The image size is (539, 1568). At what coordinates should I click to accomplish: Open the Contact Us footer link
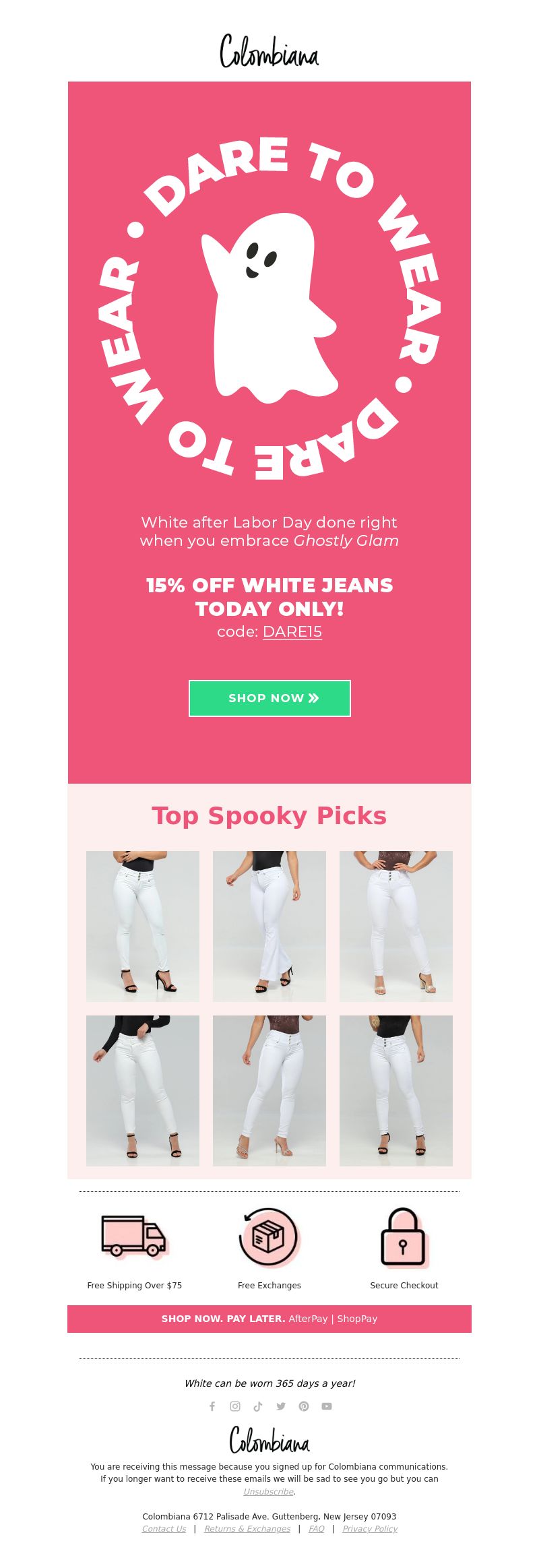164,1528
